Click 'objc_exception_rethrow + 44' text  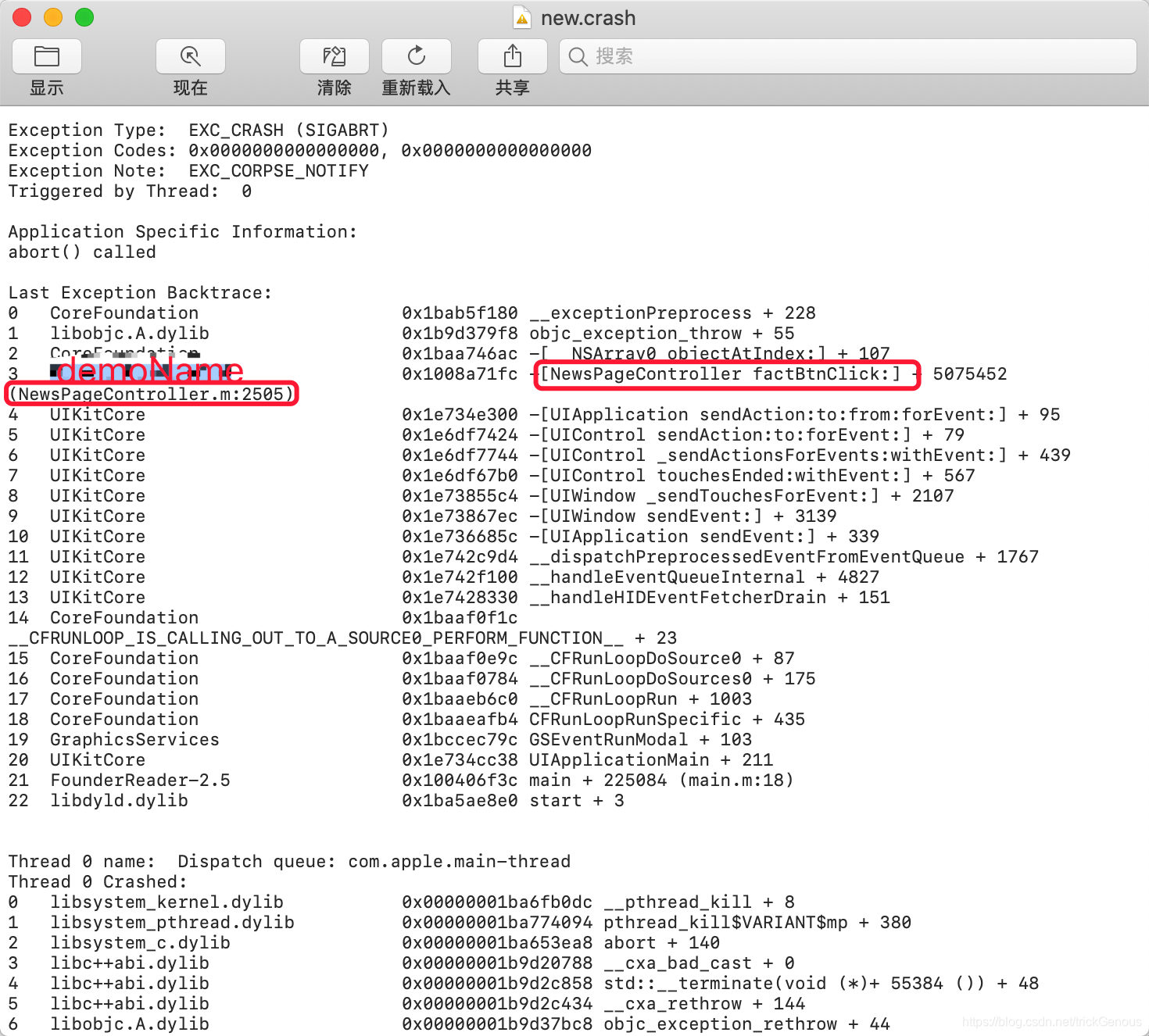(x=747, y=1023)
